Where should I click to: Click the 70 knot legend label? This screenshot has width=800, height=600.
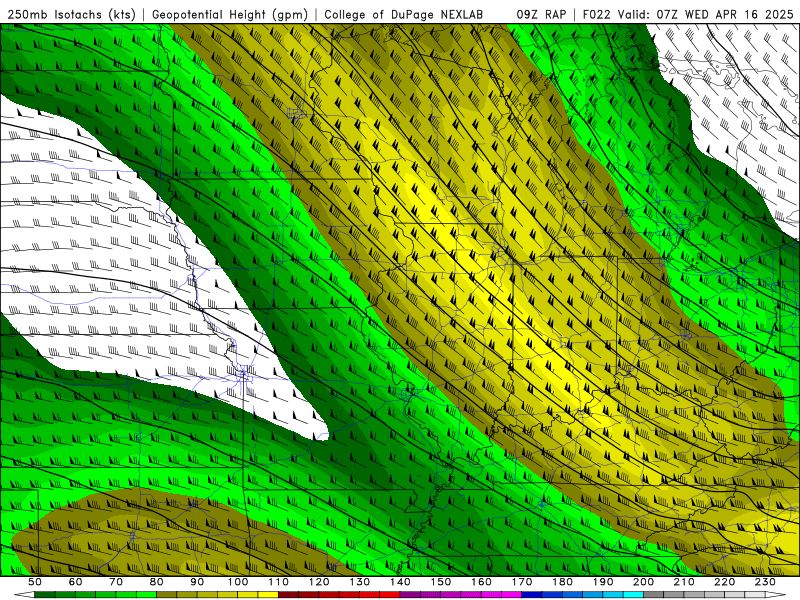(116, 582)
